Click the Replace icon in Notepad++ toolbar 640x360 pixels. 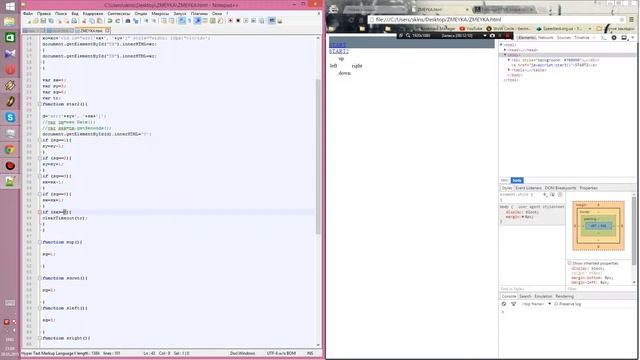pyautogui.click(x=136, y=21)
